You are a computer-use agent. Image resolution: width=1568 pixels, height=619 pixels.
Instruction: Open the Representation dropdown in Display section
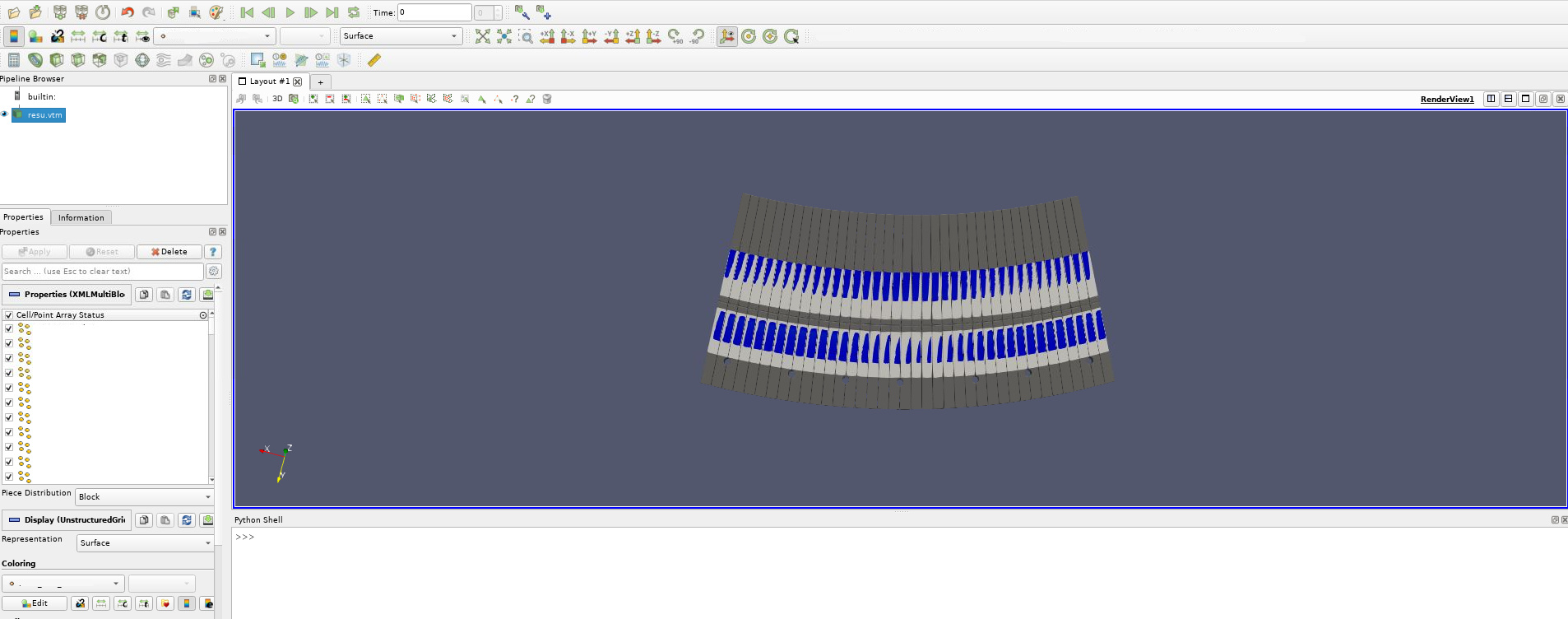[x=146, y=543]
